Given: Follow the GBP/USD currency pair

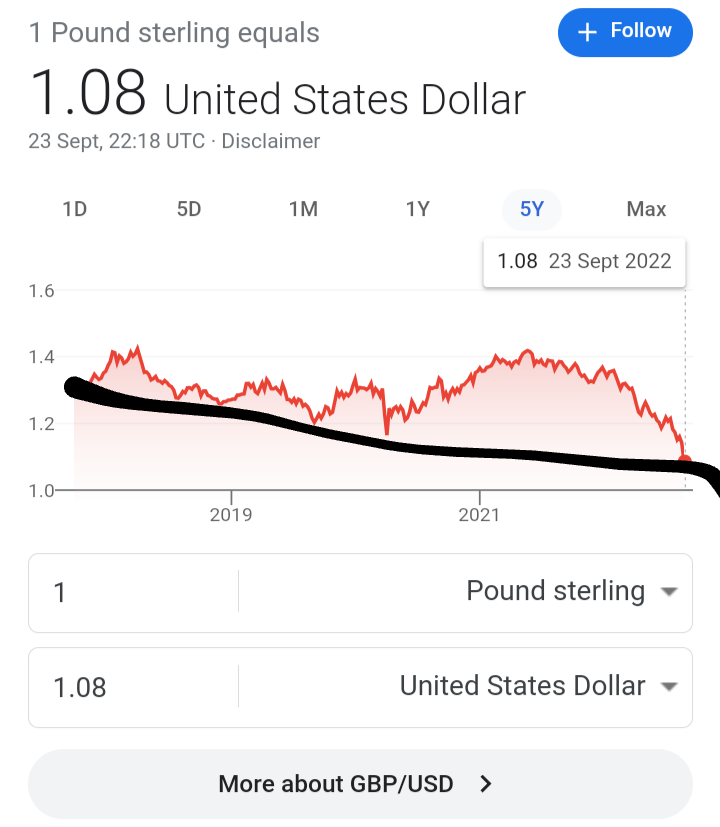Looking at the screenshot, I should (x=625, y=32).
